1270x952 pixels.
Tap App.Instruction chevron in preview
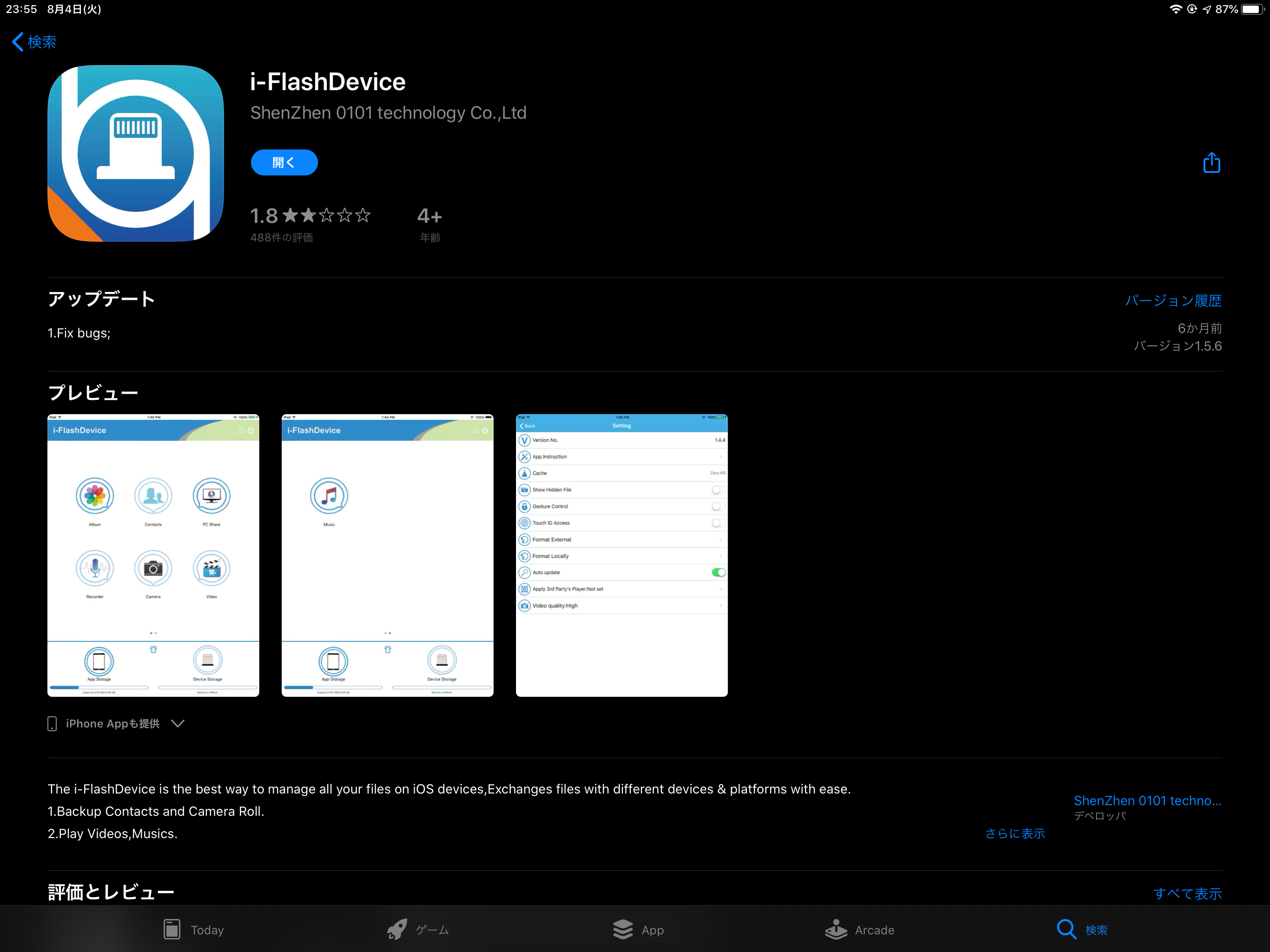click(x=721, y=456)
